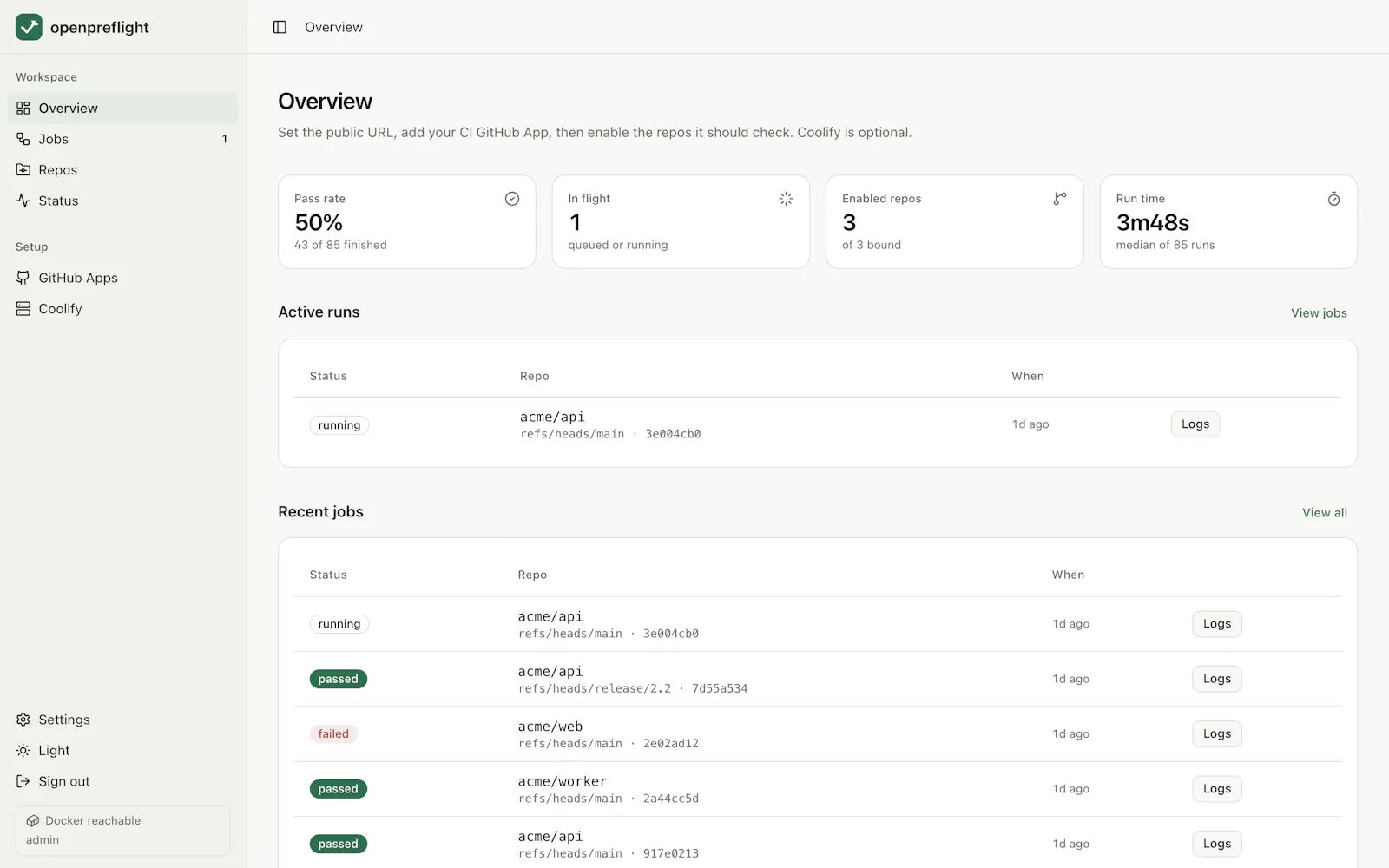1389x868 pixels.
Task: Click the GitHub Apps icon in sidebar
Action: pos(23,278)
